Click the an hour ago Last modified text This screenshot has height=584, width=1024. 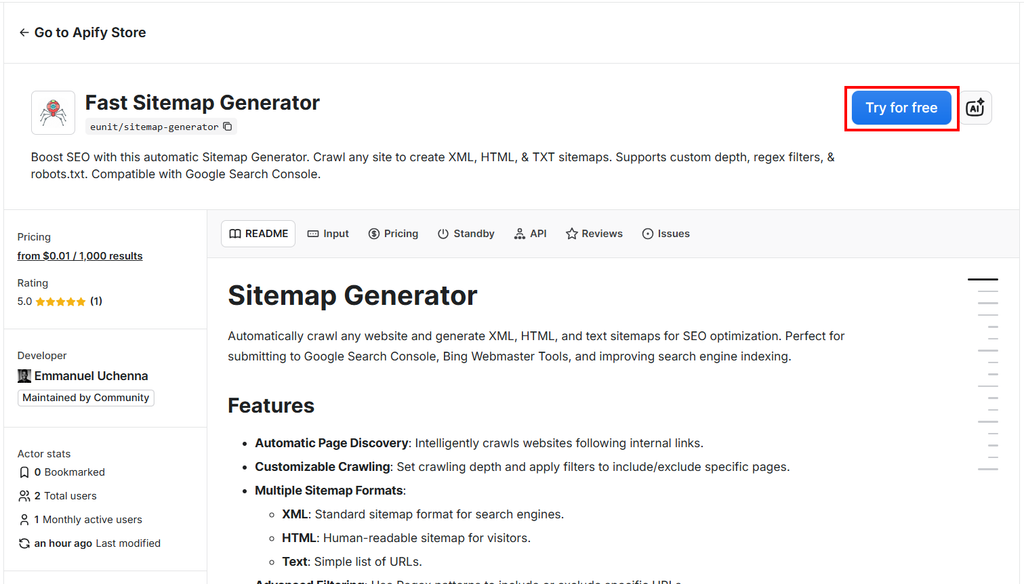click(97, 543)
